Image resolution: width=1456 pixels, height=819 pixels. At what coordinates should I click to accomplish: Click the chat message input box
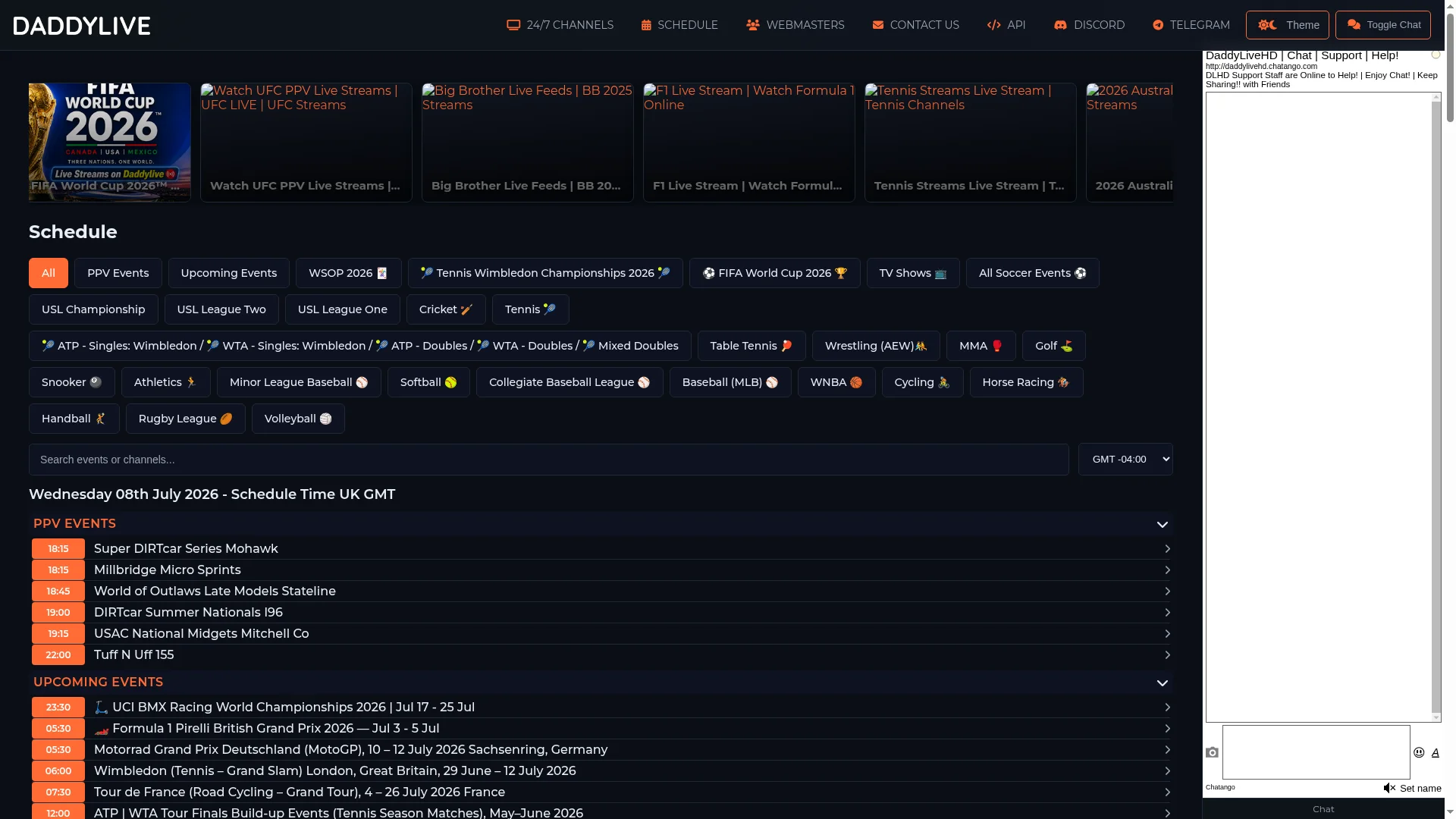(x=1316, y=752)
